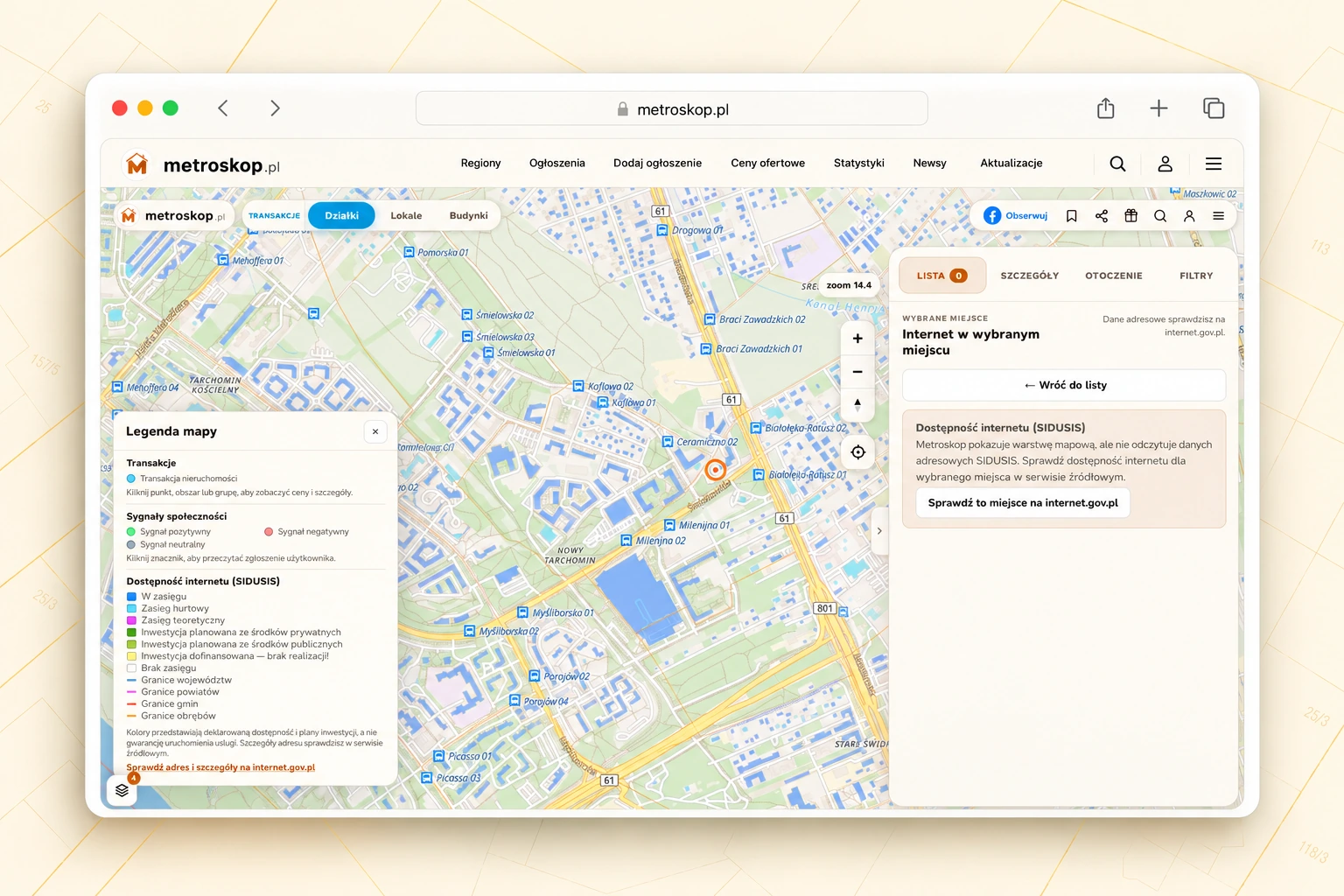Switch to the OTOCZENIE tab
Viewport: 1344px width, 896px height.
[x=1114, y=276]
